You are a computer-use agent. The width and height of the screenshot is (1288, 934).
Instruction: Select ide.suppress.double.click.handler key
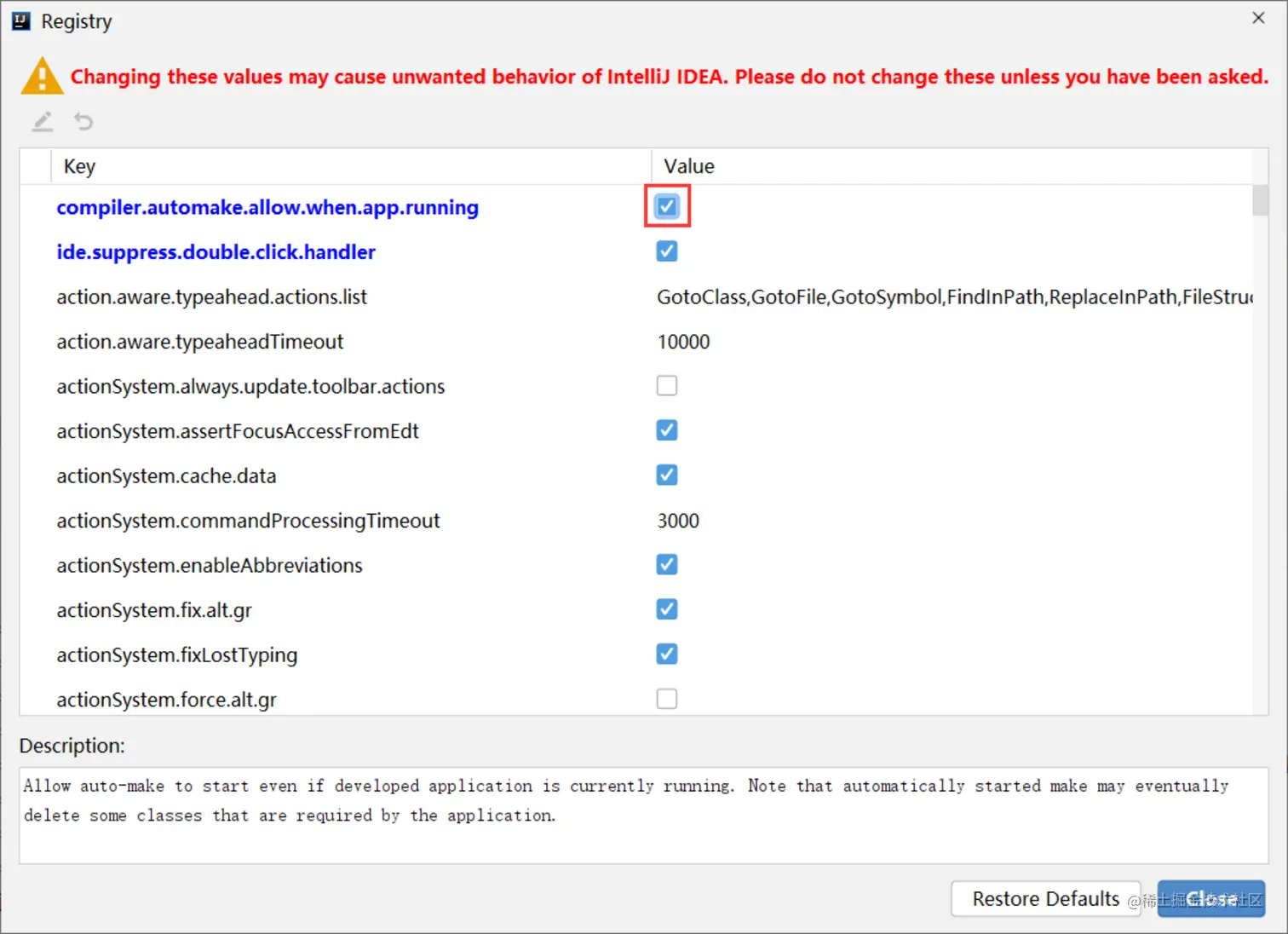coord(216,252)
